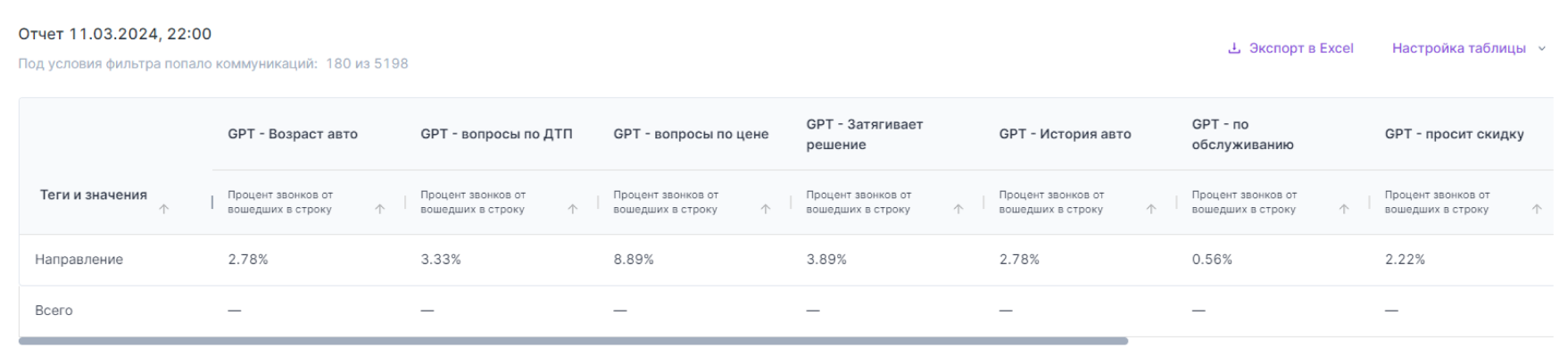
Task: Click the 8.89% value cell
Action: click(634, 260)
